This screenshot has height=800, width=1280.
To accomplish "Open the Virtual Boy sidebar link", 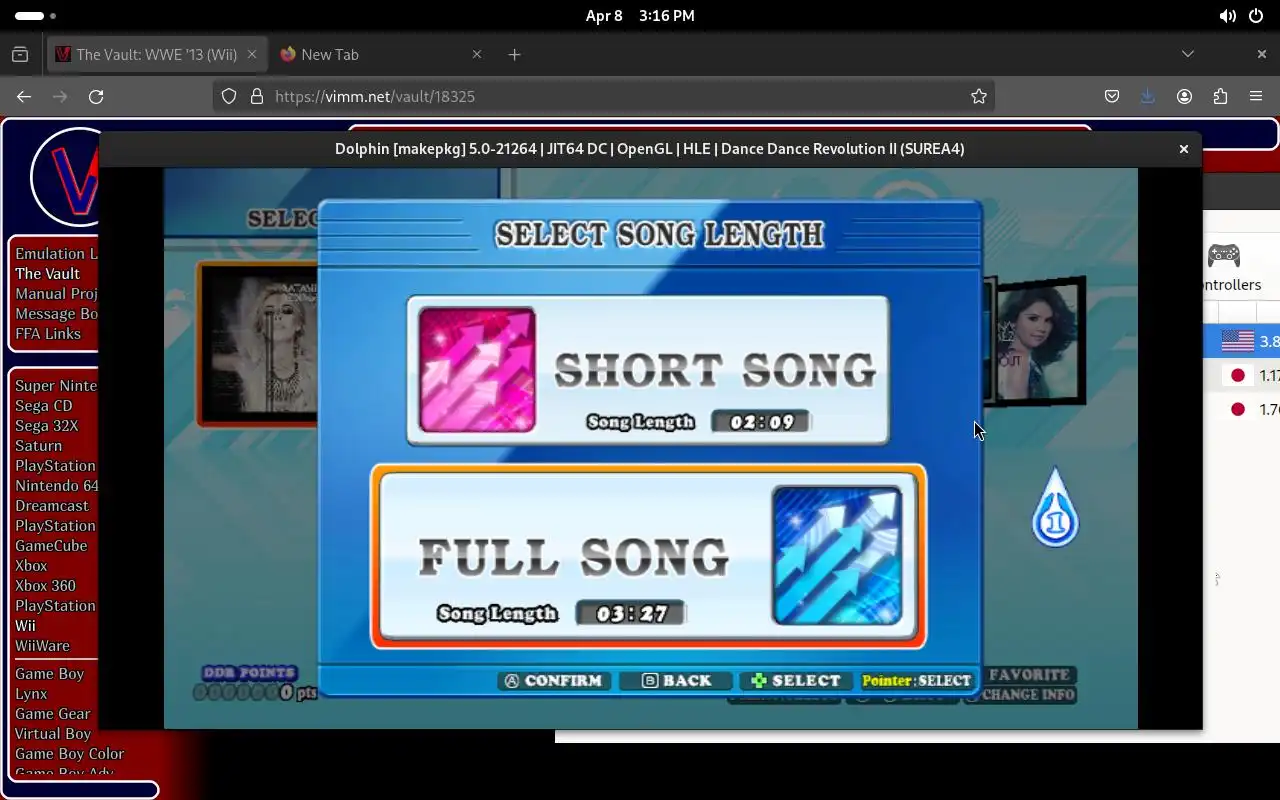I will click(52, 733).
